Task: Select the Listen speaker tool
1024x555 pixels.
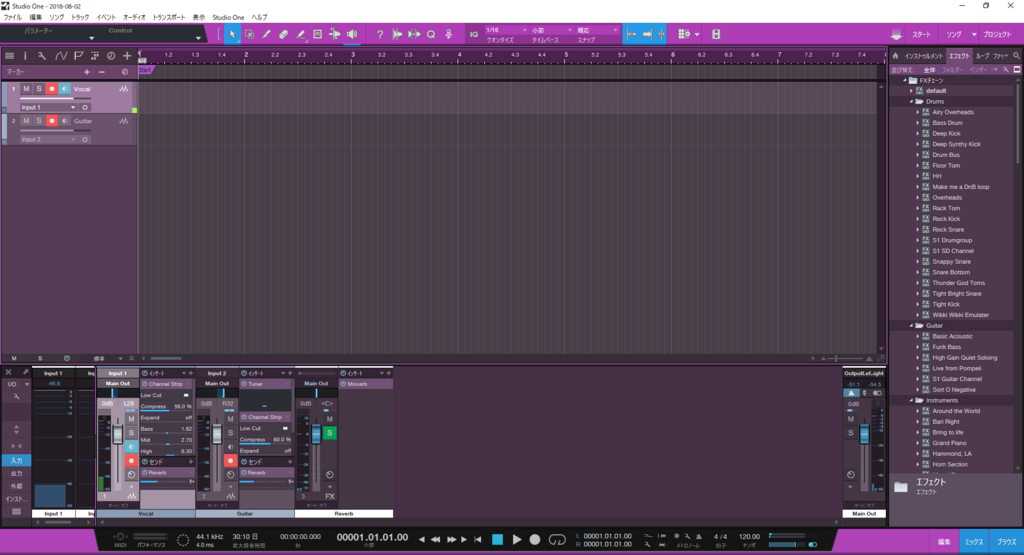Action: click(352, 34)
